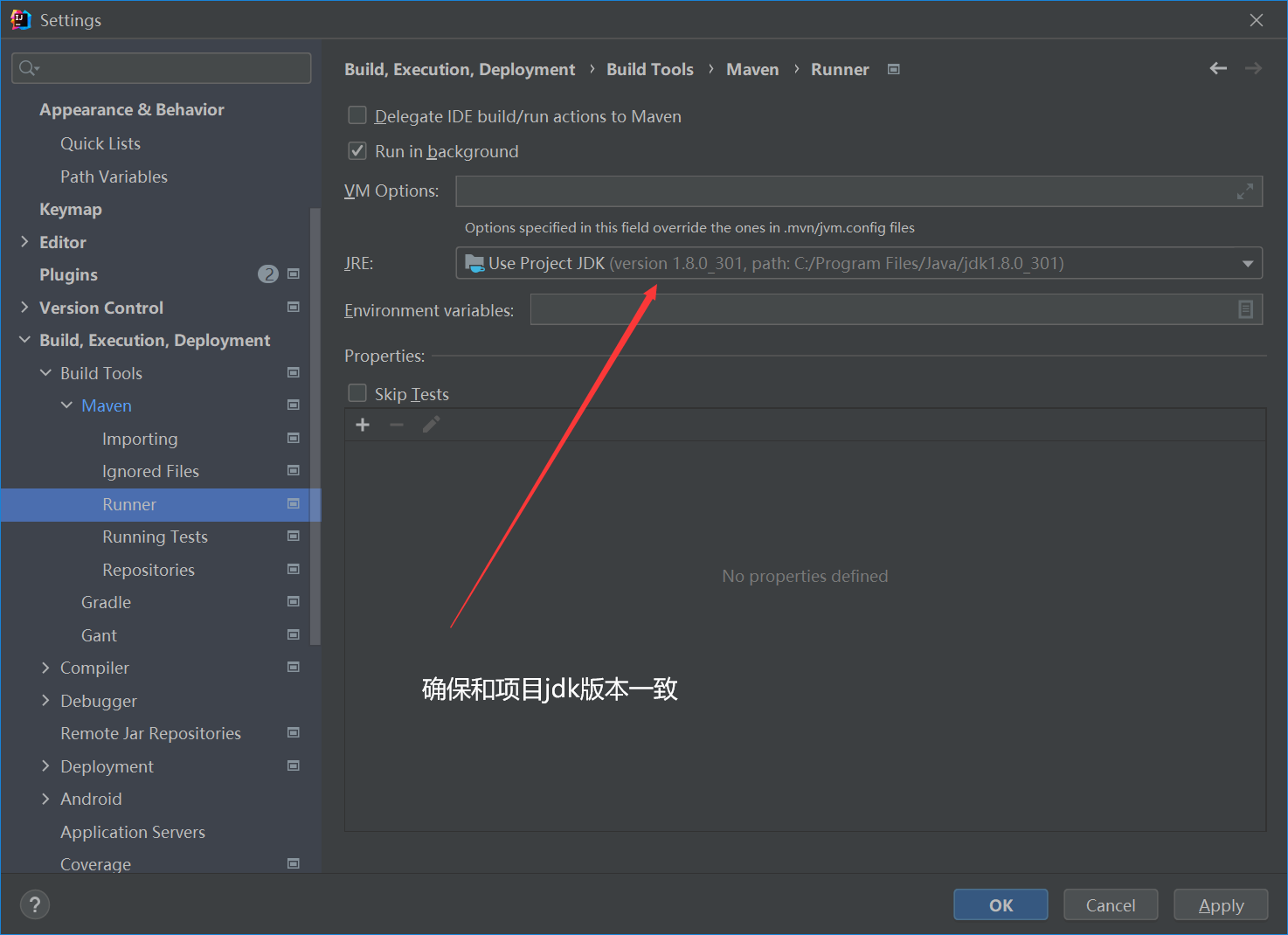Click the project icon on Deployment row
This screenshot has width=1288, height=935.
coord(294,765)
